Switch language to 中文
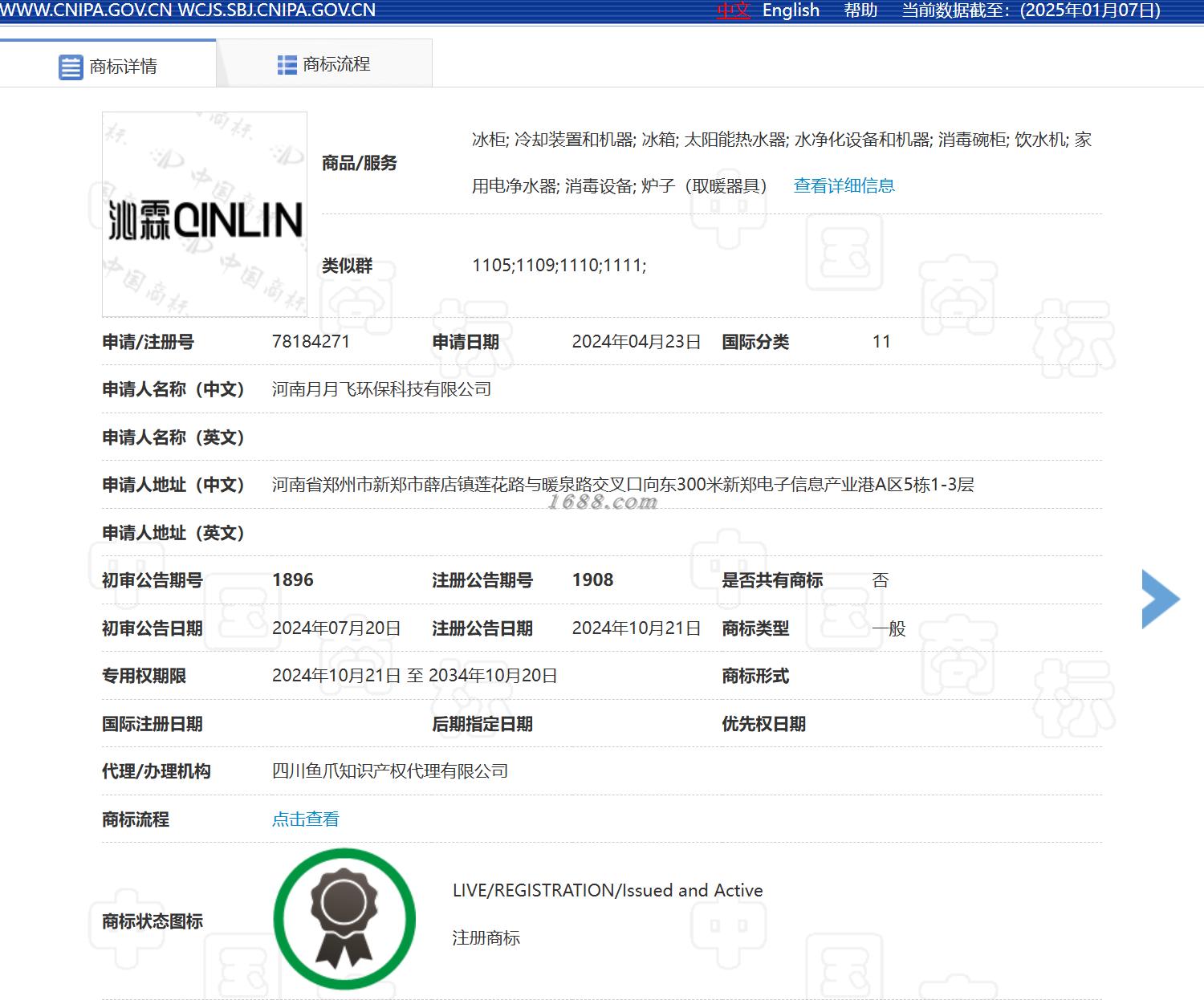The image size is (1204, 1000). [x=733, y=10]
